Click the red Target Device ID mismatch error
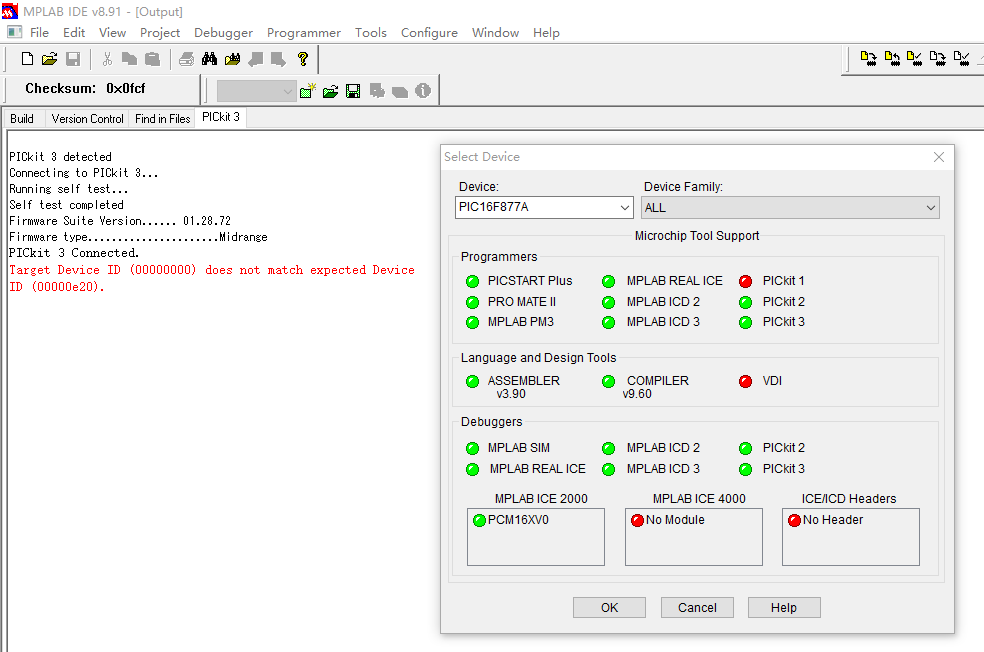Screen dimensions: 984x652 211,278
